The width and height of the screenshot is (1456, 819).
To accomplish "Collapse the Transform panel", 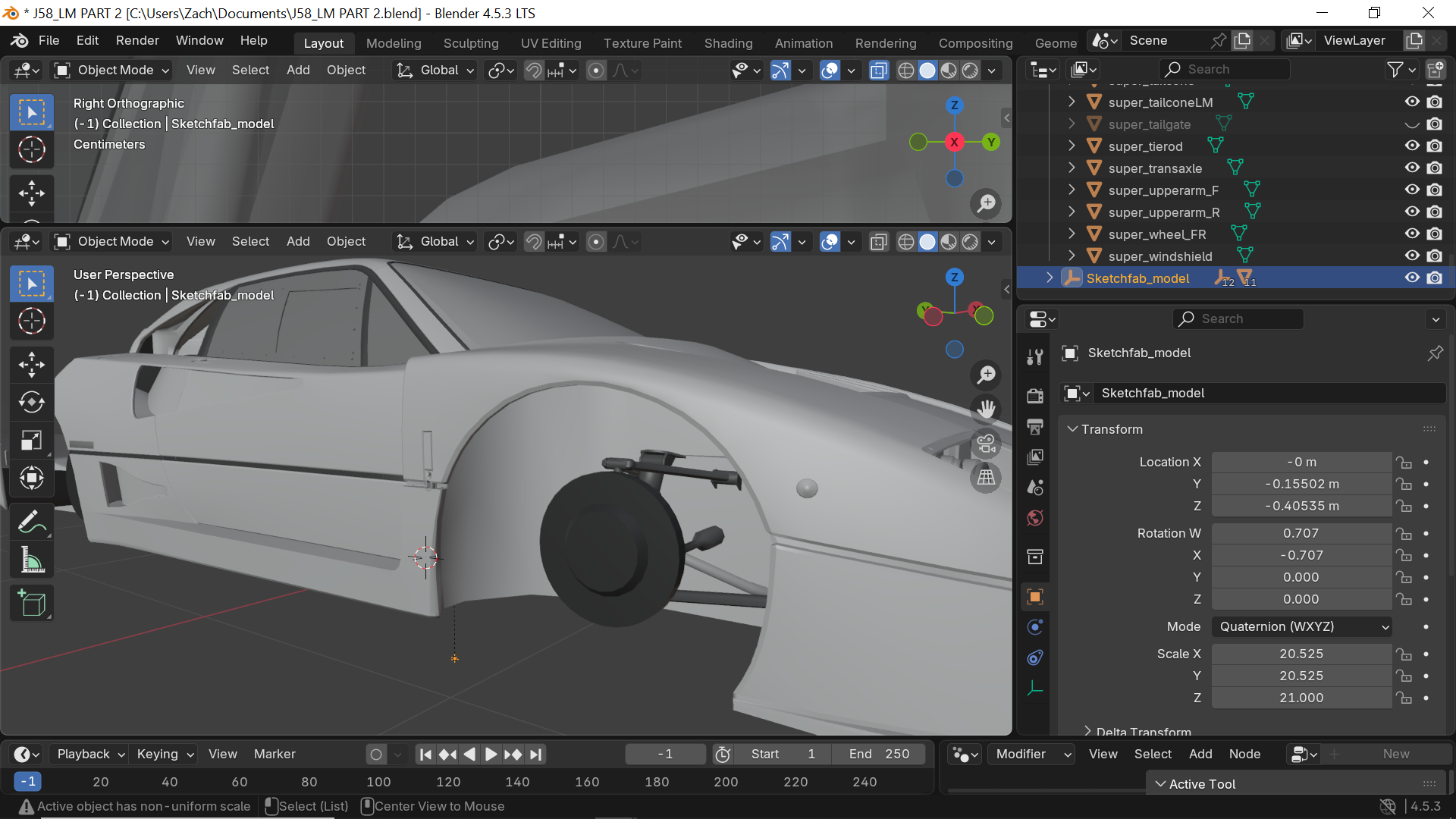I will pos(1072,429).
